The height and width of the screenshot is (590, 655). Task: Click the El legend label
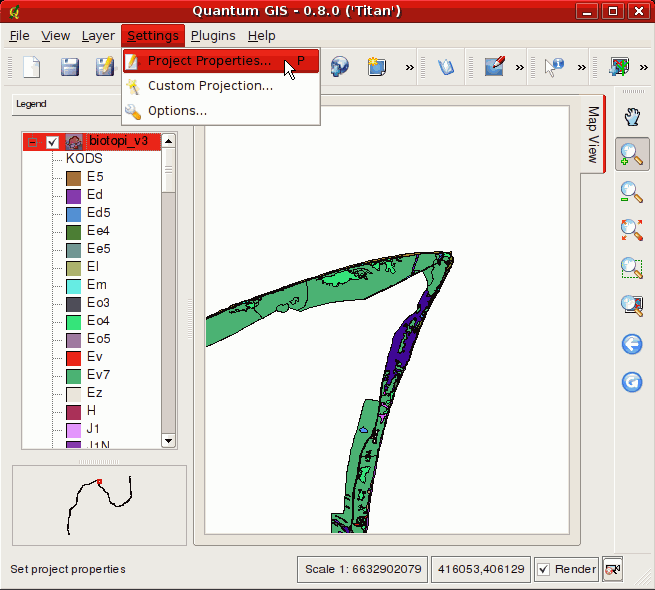point(93,267)
